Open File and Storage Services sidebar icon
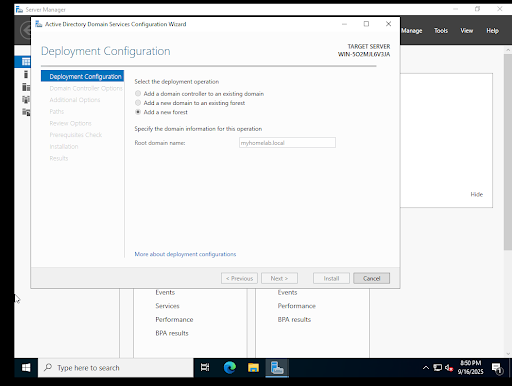The width and height of the screenshot is (512, 386). 26,112
